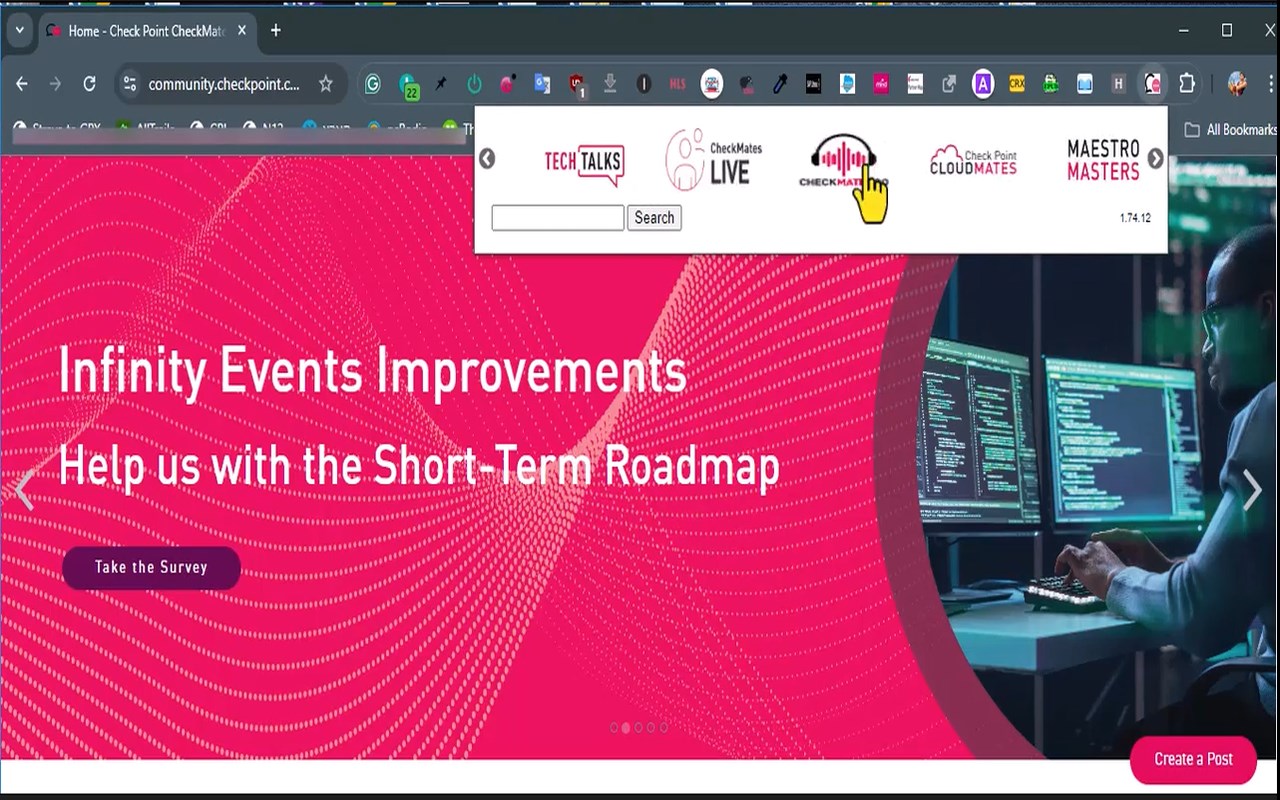The height and width of the screenshot is (800, 1280).
Task: Select the Home - Check Point CheckMates tab
Action: click(x=148, y=31)
